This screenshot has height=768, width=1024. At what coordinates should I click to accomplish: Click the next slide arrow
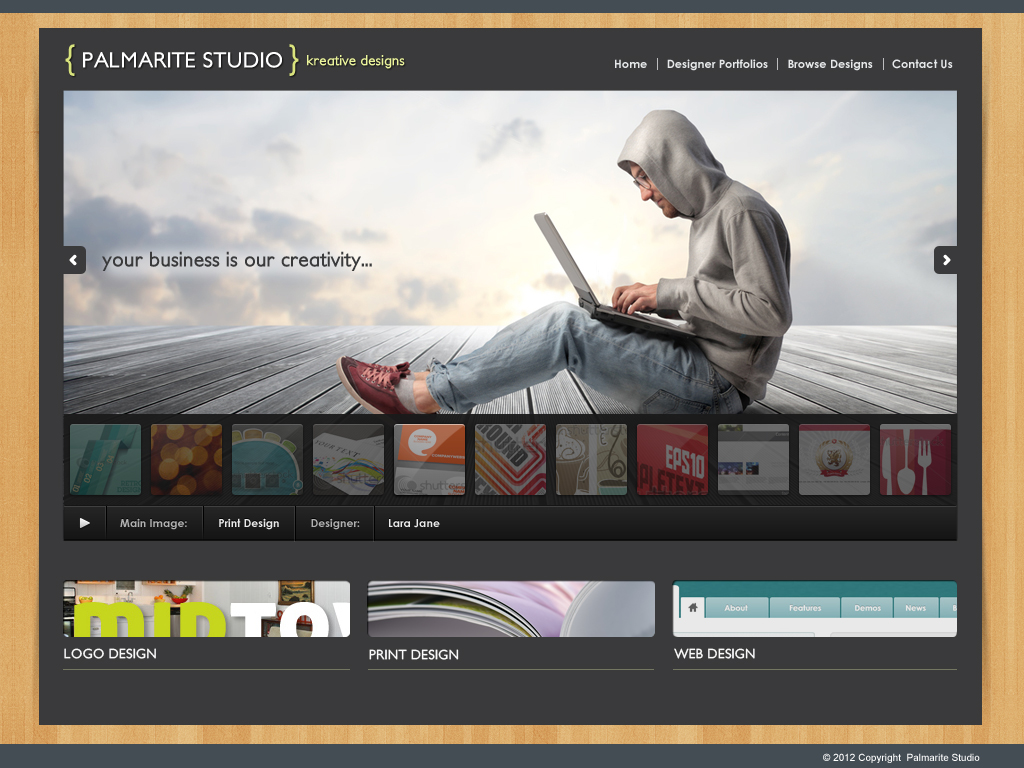pos(945,260)
